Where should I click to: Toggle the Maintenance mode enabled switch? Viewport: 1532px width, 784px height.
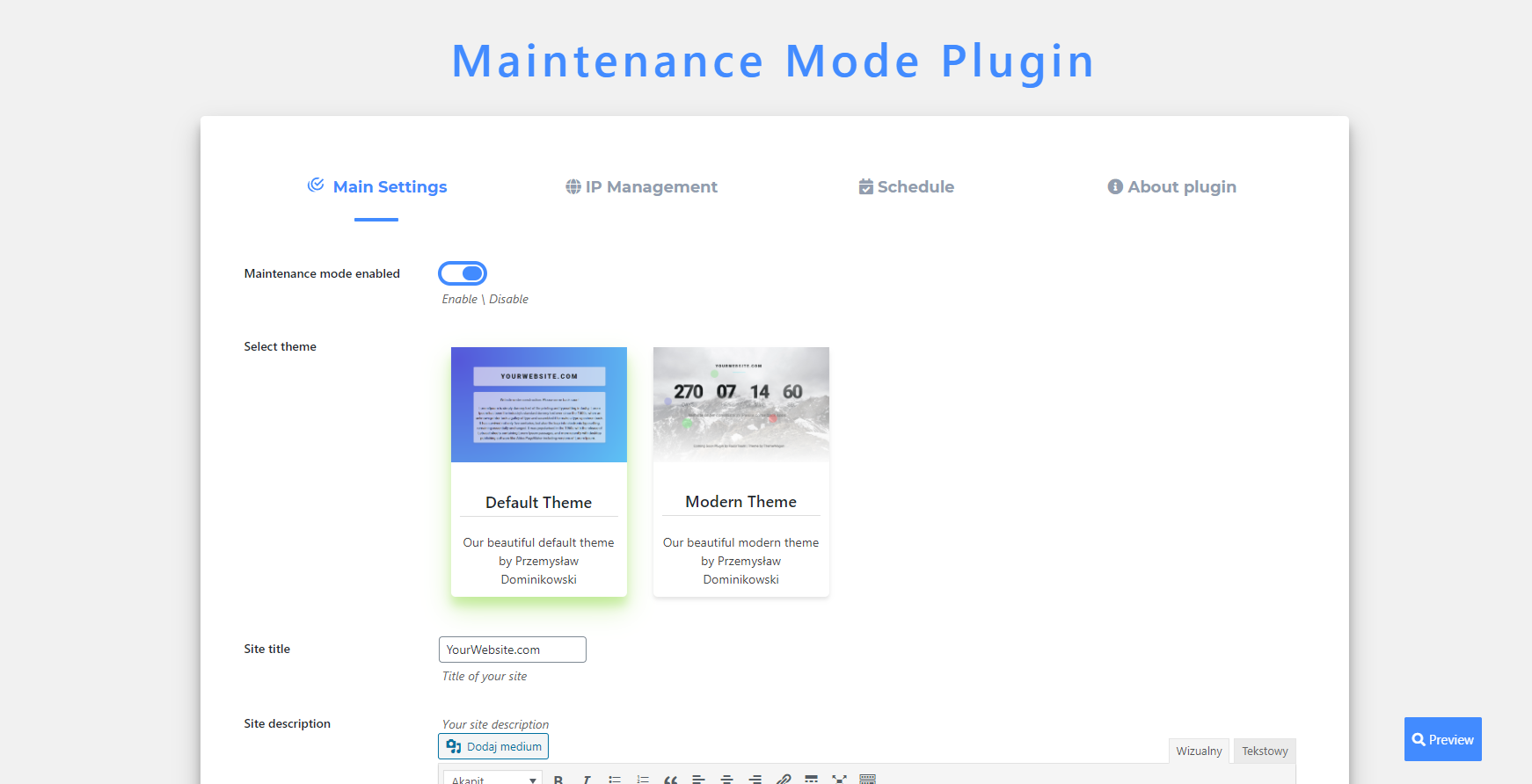(x=463, y=273)
